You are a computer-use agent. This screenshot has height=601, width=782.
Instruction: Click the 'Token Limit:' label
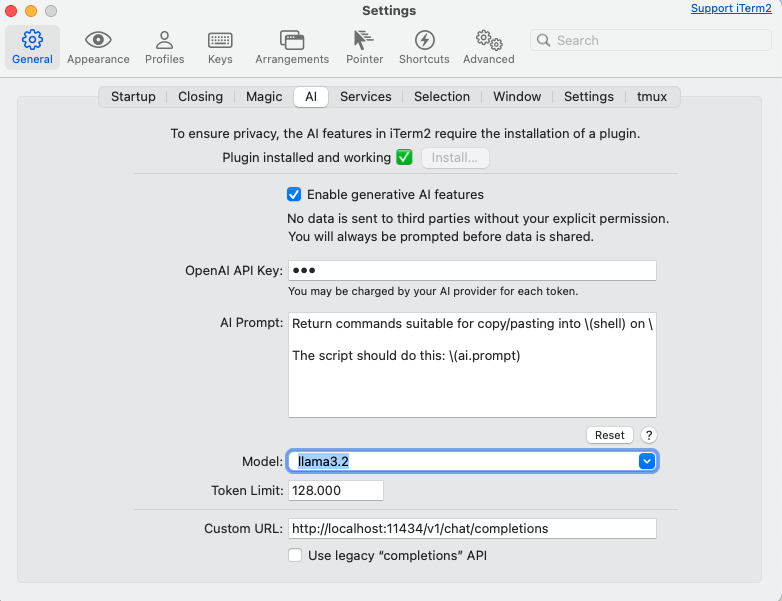(x=247, y=490)
